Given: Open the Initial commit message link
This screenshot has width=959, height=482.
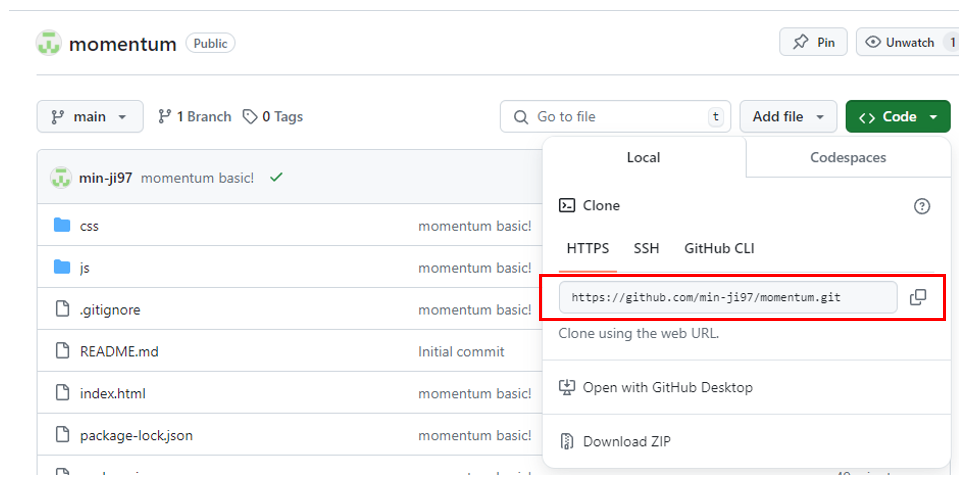Looking at the screenshot, I should tap(461, 352).
